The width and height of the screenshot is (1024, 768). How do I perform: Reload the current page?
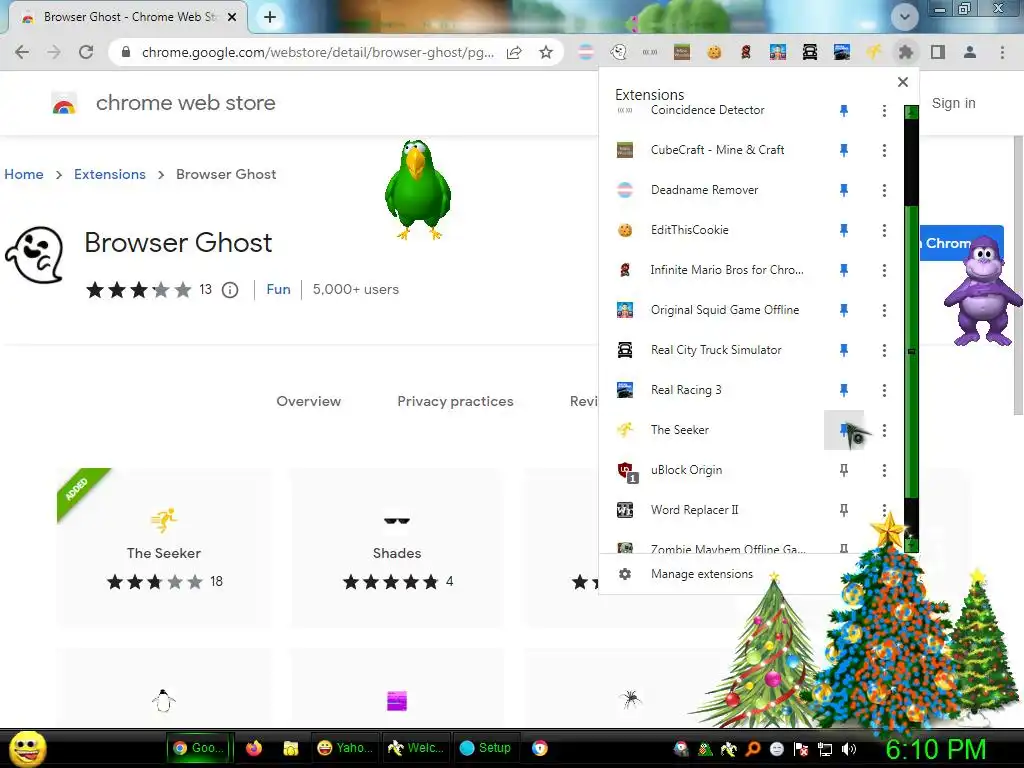click(x=86, y=52)
